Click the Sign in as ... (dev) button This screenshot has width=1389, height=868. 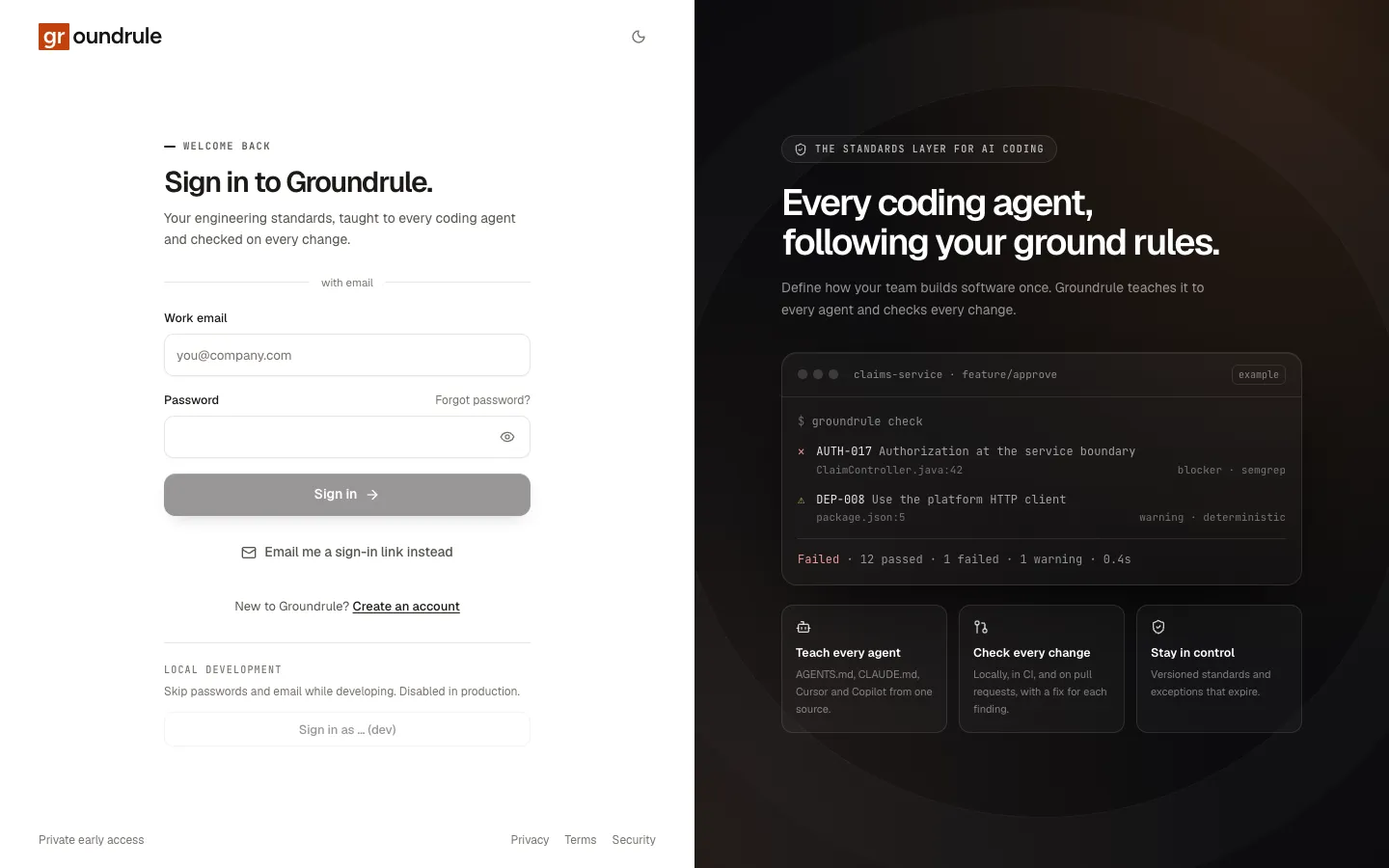point(347,730)
